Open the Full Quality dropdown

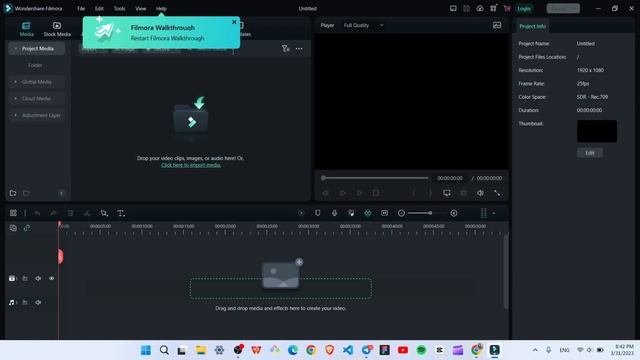(363, 25)
